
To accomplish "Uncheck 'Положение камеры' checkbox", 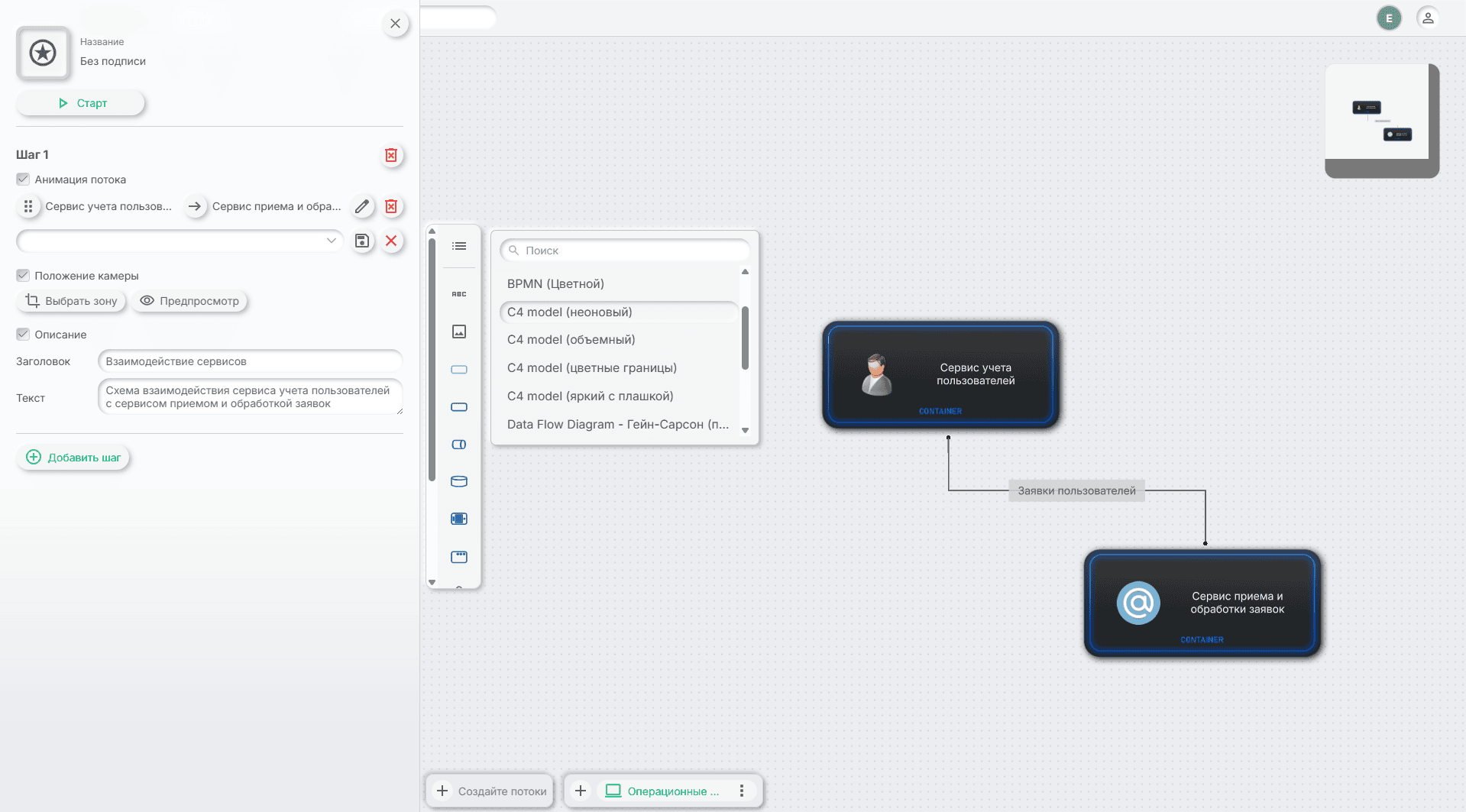I will point(23,276).
